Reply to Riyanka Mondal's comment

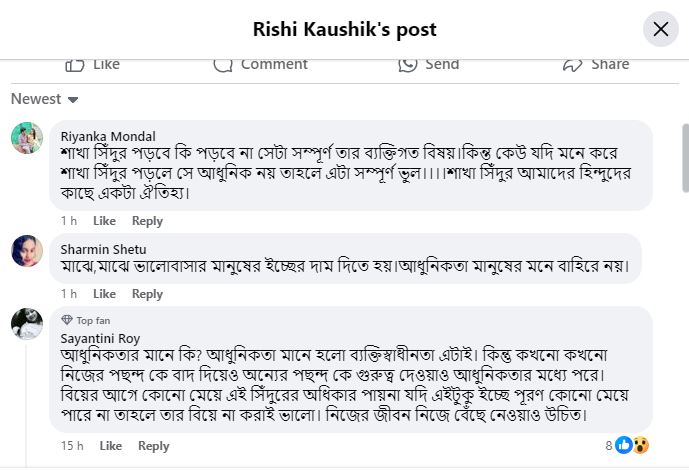pos(147,221)
